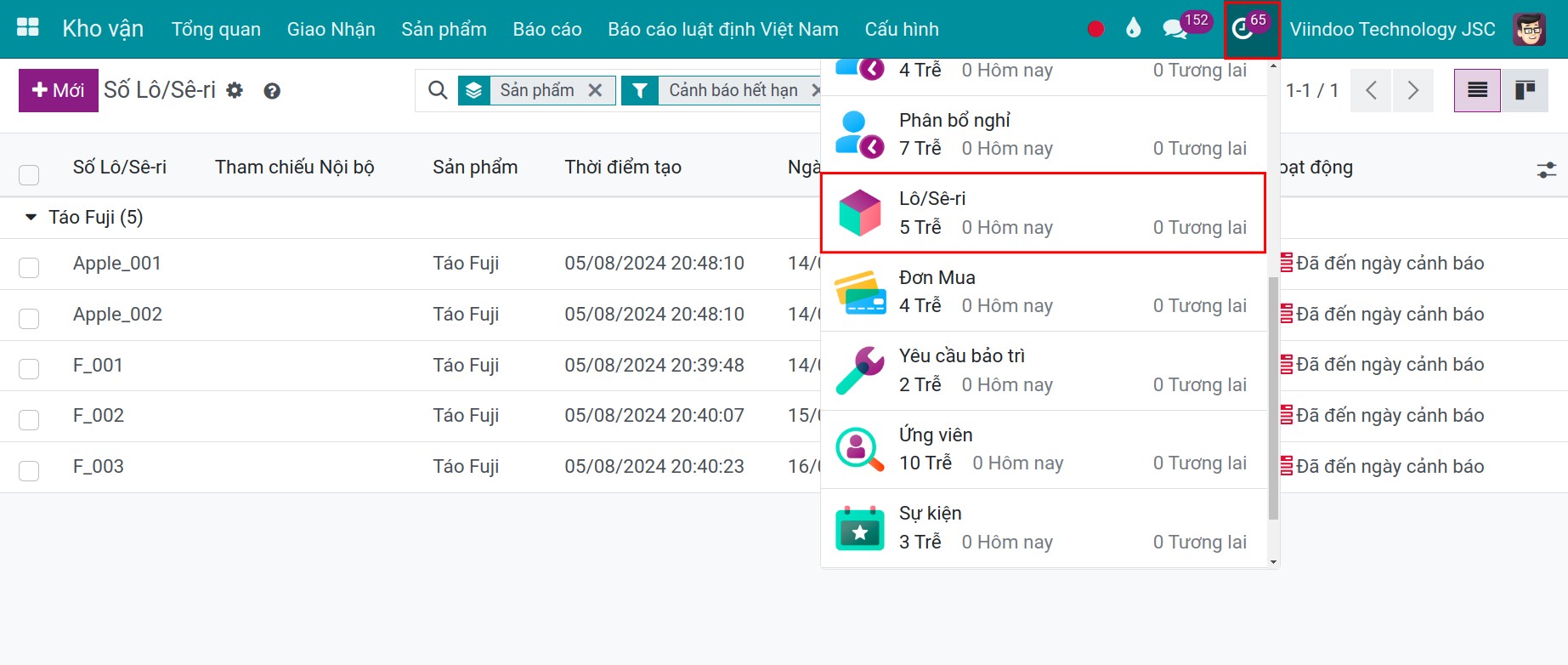Click scroll-down arrow of activity panel

pos(1273,561)
